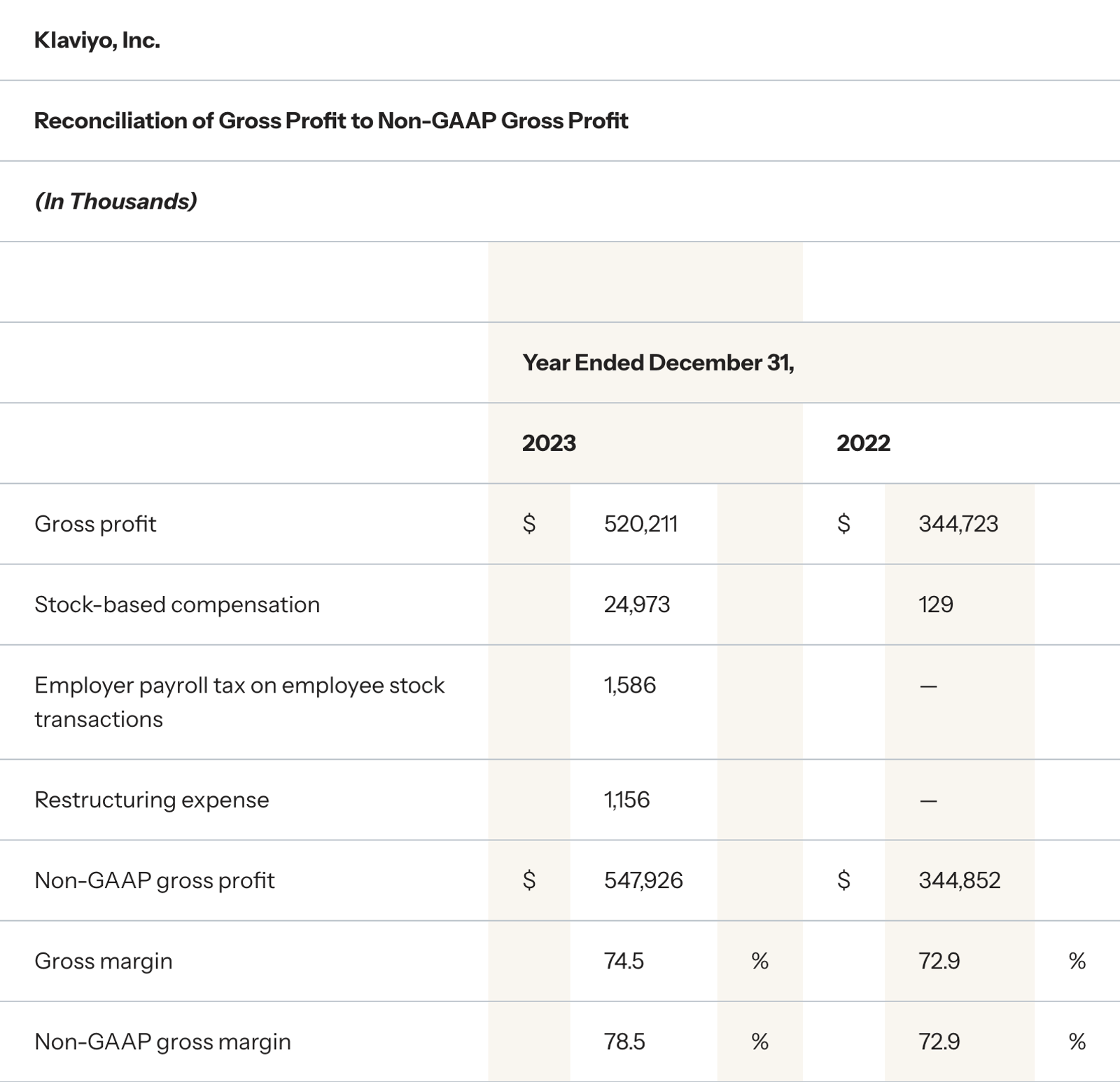Click the Gross margin row label
Screen dimensions: 1120x1082
[104, 961]
